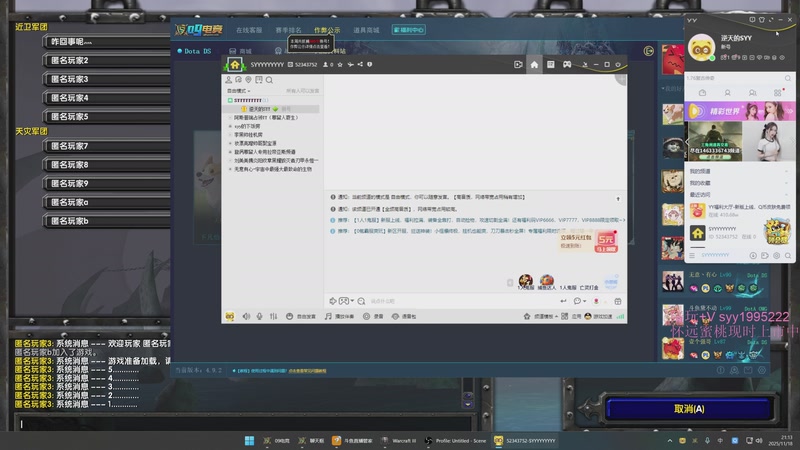The width and height of the screenshot is (800, 450).
Task: Click the YY raccoon face icon at bottom-left
Action: click(x=230, y=316)
